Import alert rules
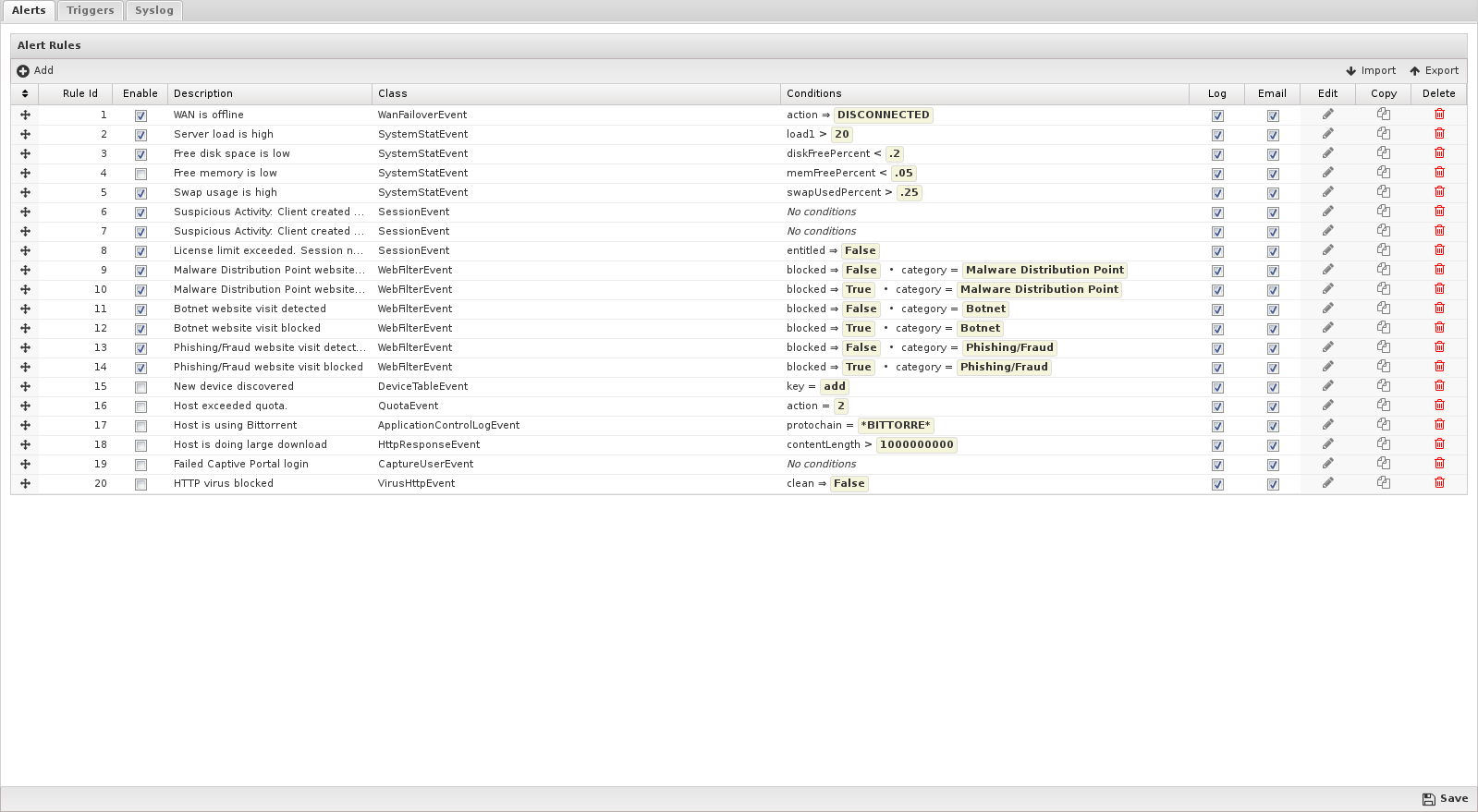 [x=1371, y=70]
